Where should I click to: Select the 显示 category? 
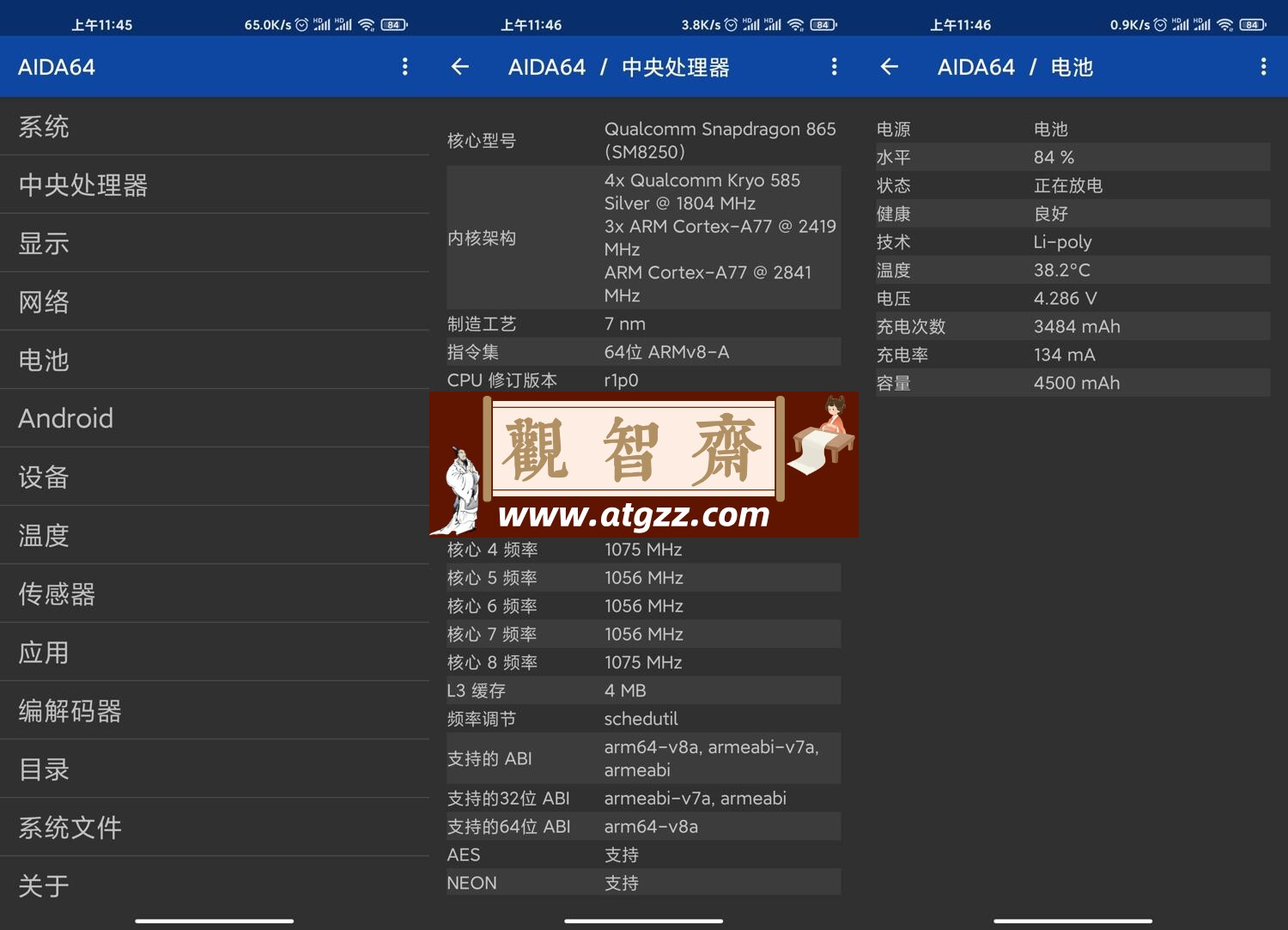(215, 244)
